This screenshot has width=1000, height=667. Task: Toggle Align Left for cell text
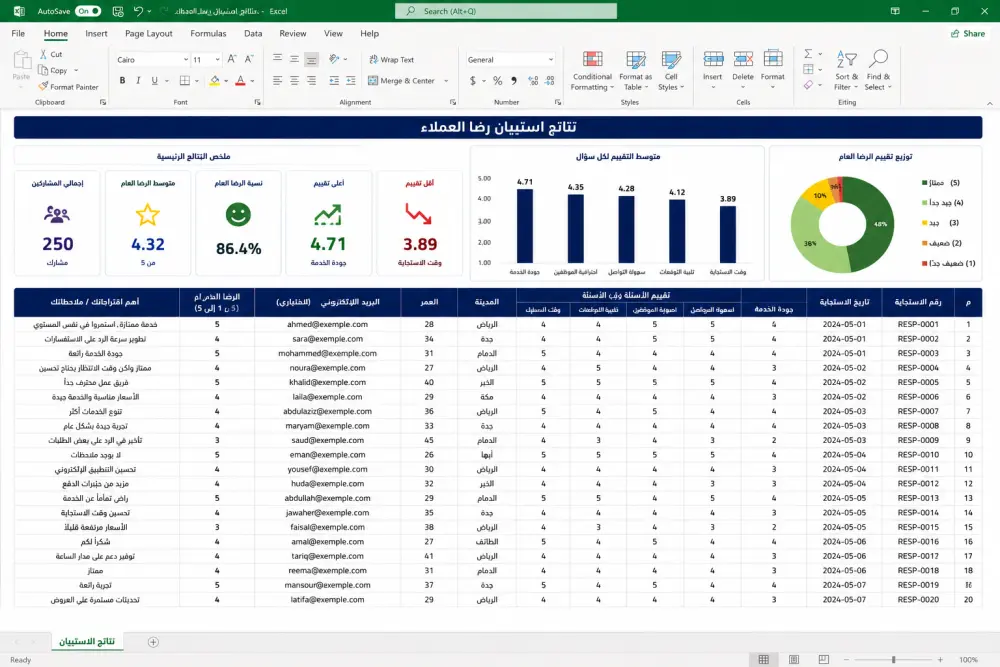[277, 80]
